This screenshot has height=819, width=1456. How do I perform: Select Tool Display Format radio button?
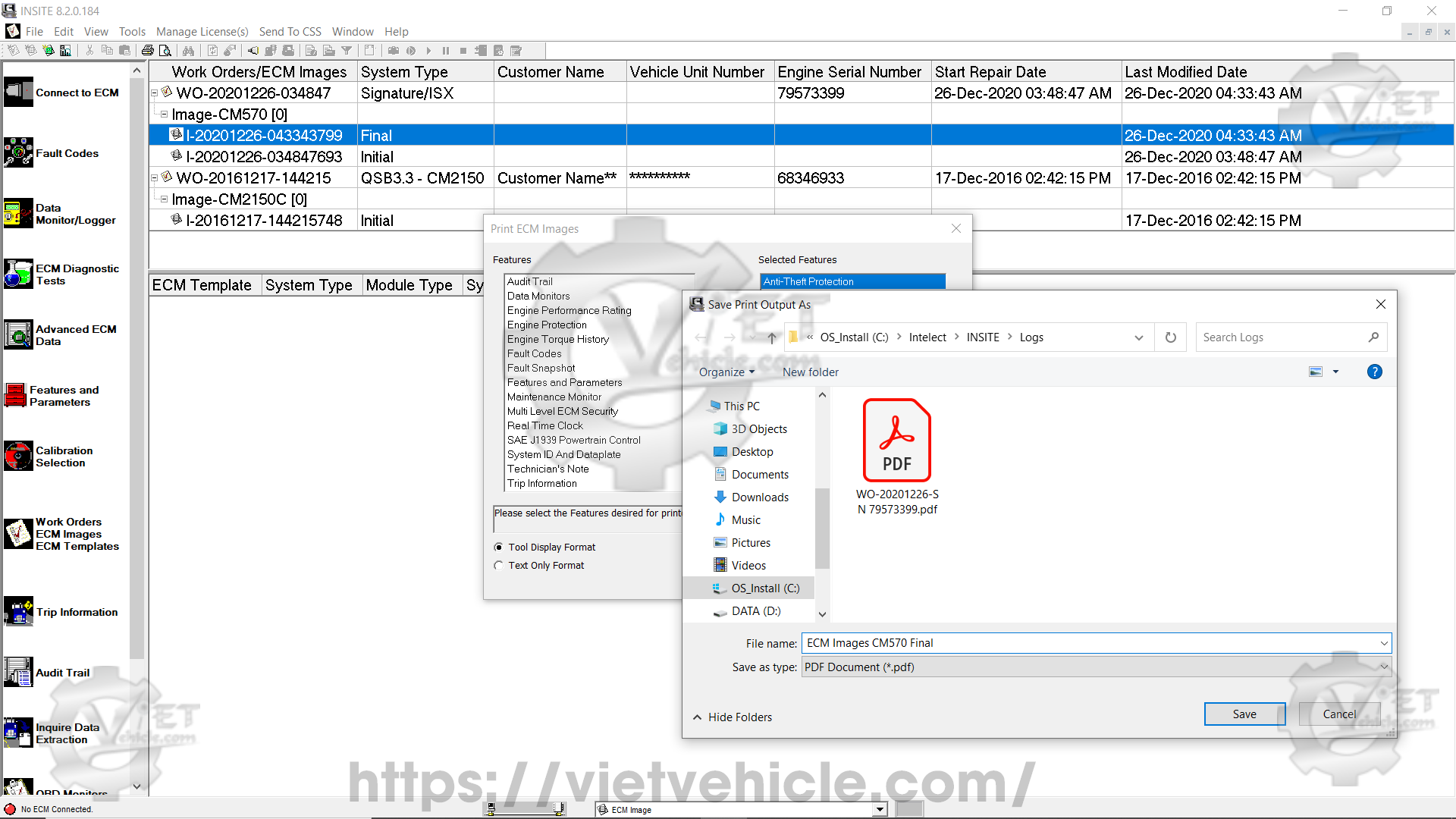coord(498,548)
